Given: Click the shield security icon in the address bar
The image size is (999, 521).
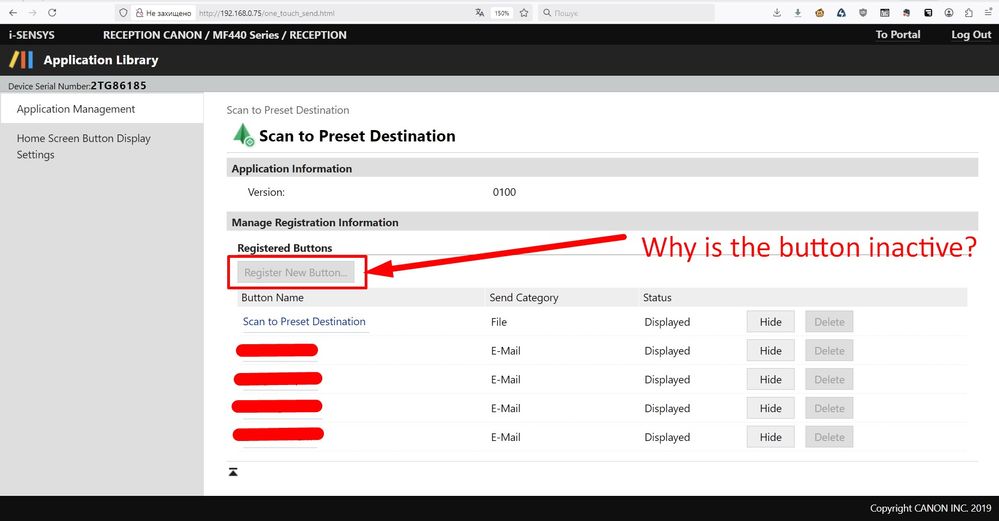Looking at the screenshot, I should 123,13.
